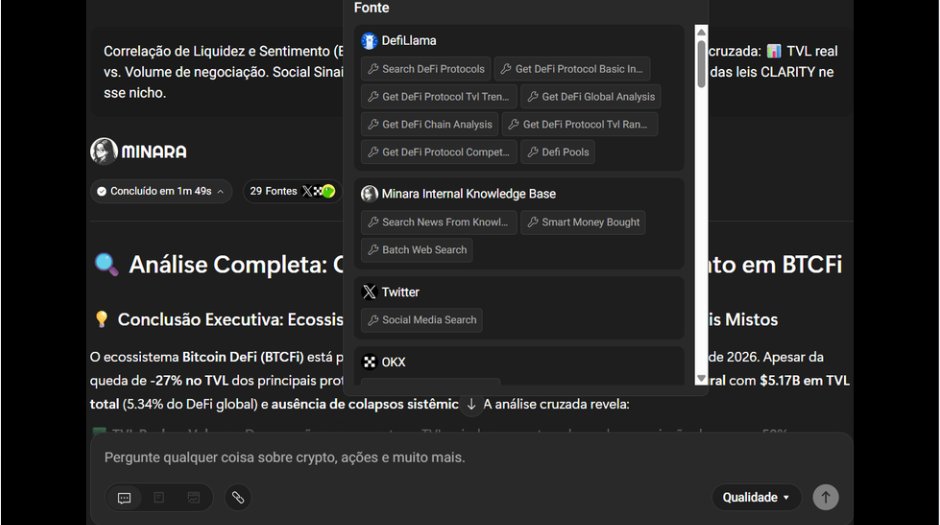Click the Fonte panel scrollbar thumb
940x525 pixels.
tap(701, 64)
